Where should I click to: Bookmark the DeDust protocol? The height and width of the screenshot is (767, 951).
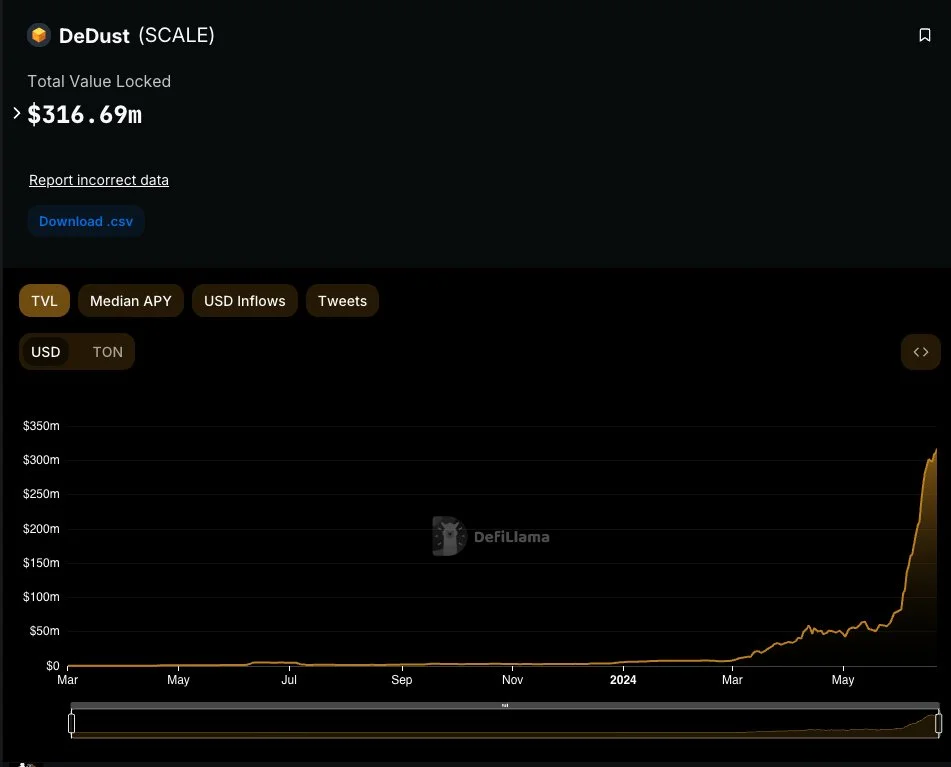(x=924, y=35)
